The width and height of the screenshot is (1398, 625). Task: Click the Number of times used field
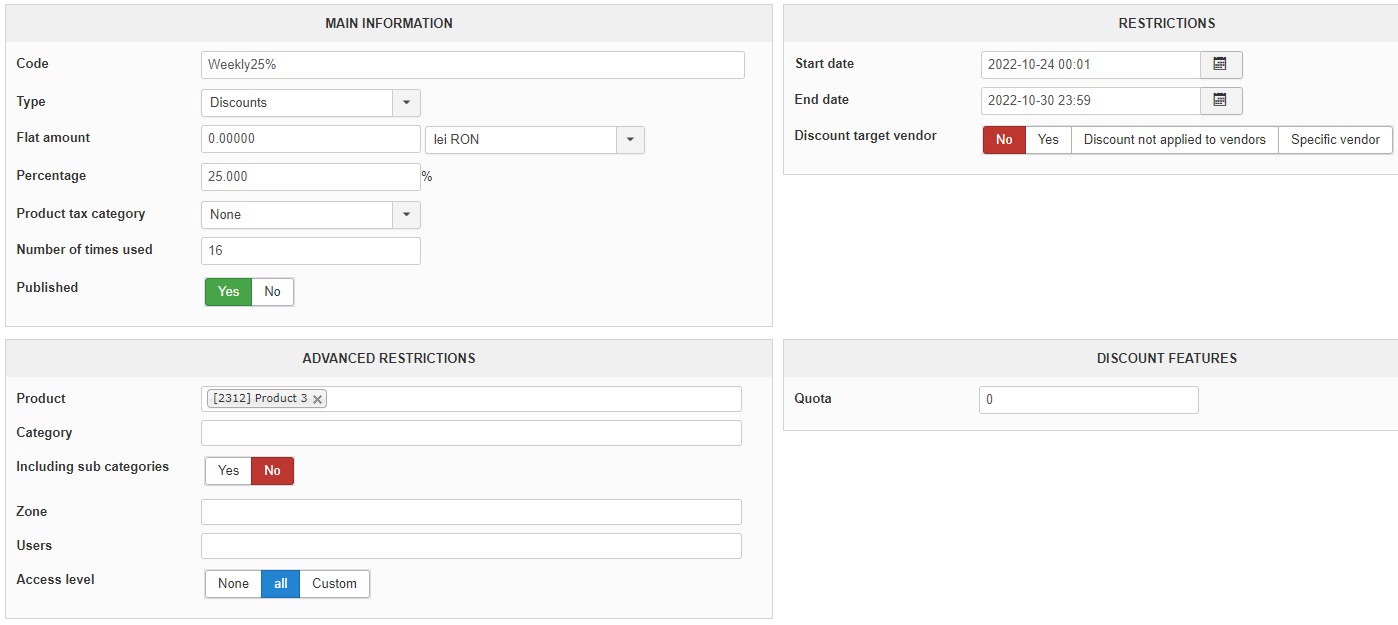pos(310,251)
